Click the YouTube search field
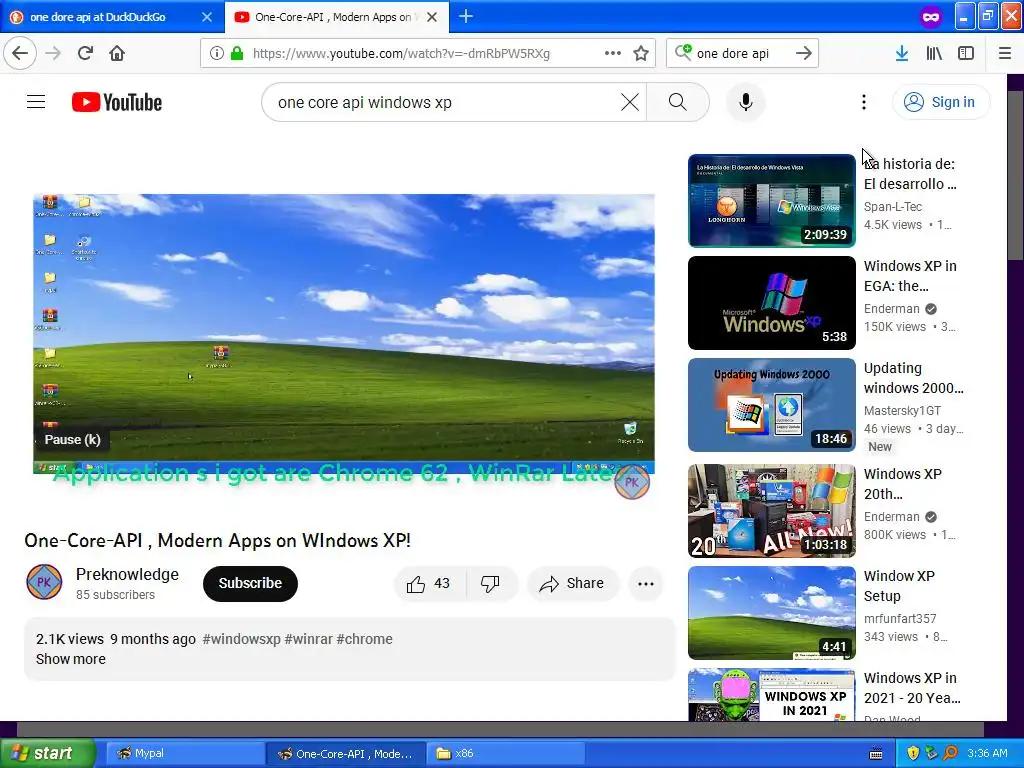 444,102
